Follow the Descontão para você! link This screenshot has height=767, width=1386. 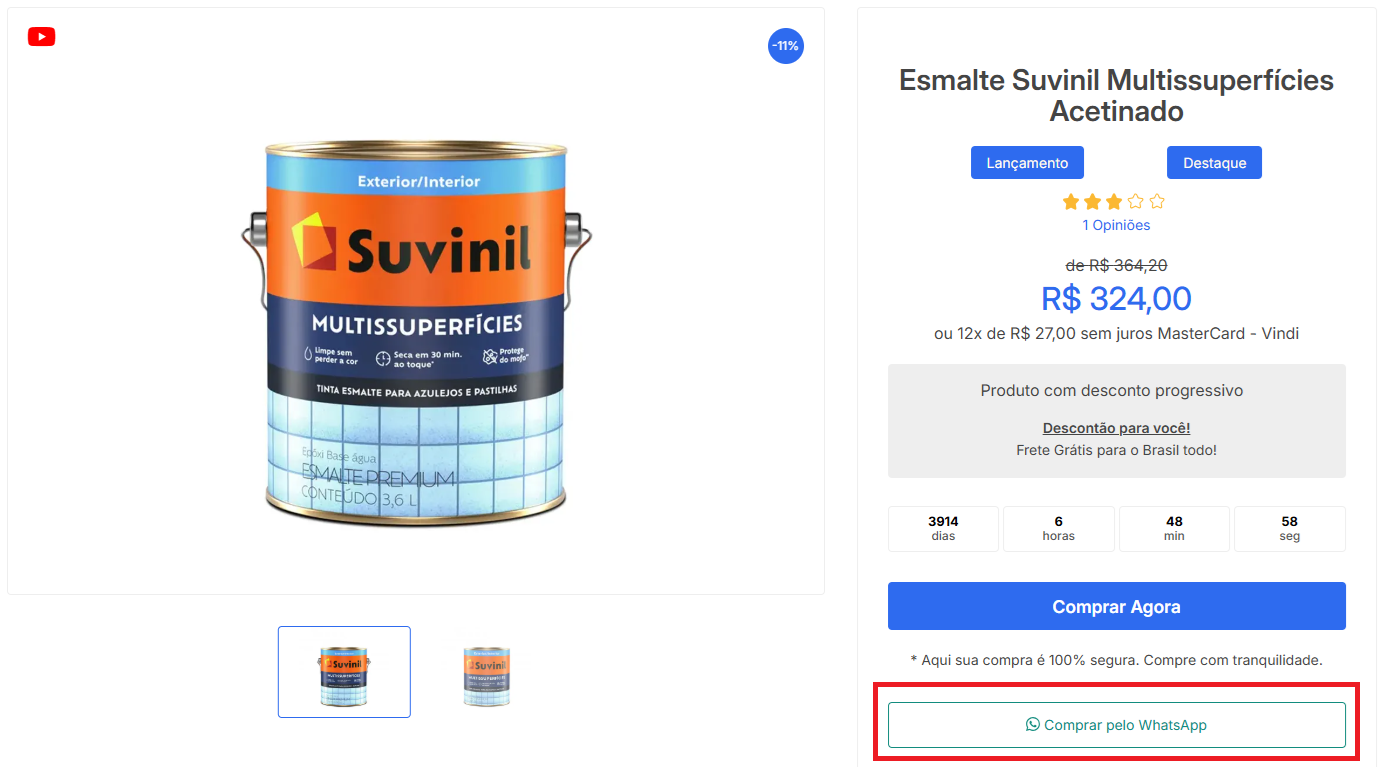tap(1116, 428)
